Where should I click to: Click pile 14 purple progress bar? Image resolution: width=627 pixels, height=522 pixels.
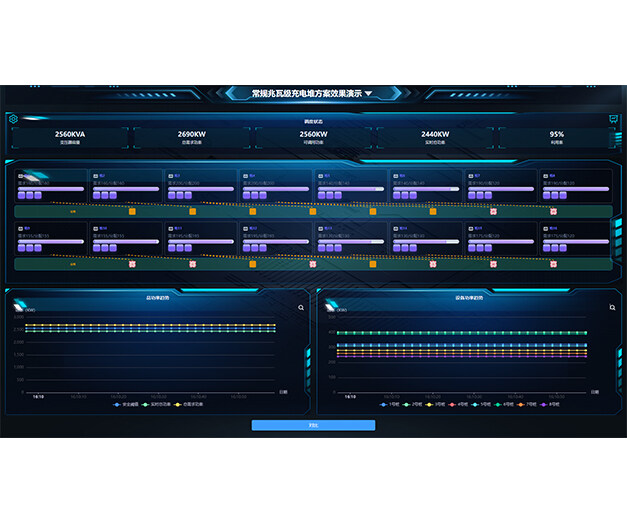(x=426, y=242)
